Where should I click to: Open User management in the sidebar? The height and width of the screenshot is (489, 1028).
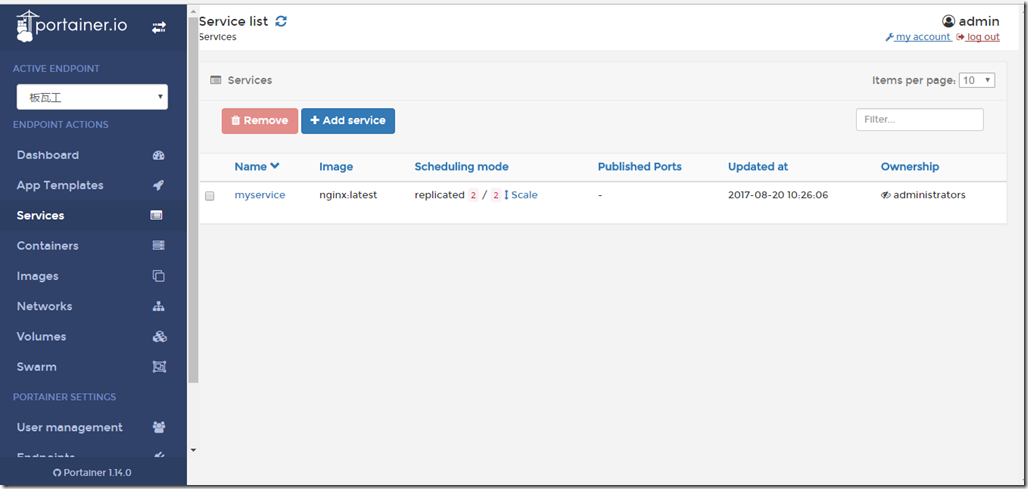point(69,427)
